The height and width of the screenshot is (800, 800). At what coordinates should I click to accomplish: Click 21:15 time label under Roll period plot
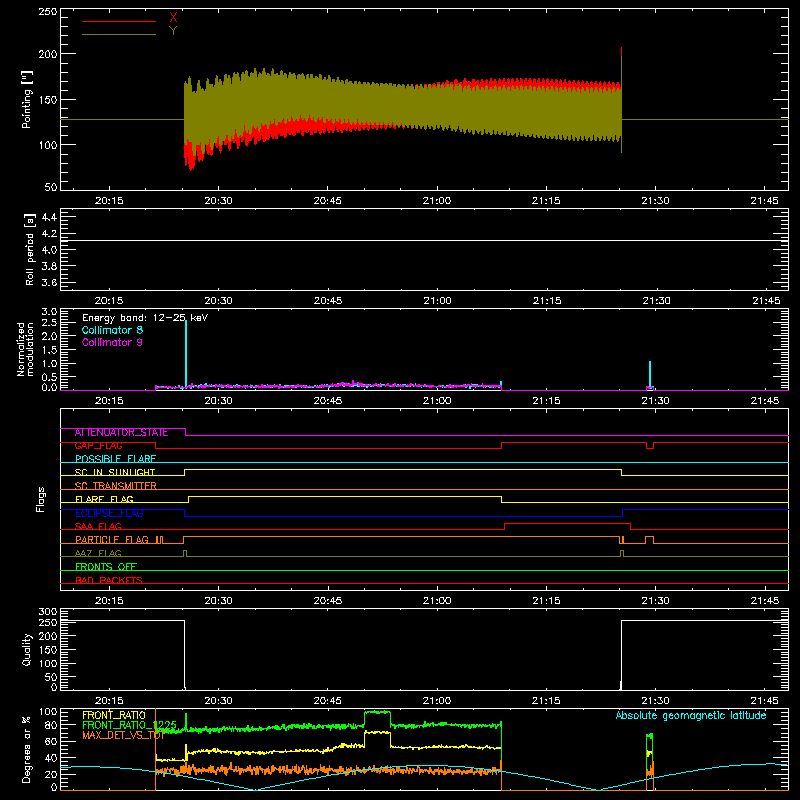coord(547,301)
